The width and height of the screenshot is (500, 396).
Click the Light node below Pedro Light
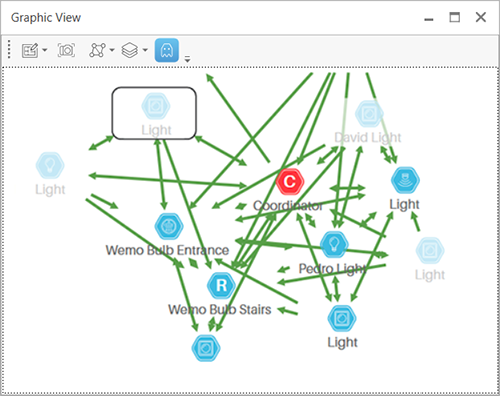[342, 318]
